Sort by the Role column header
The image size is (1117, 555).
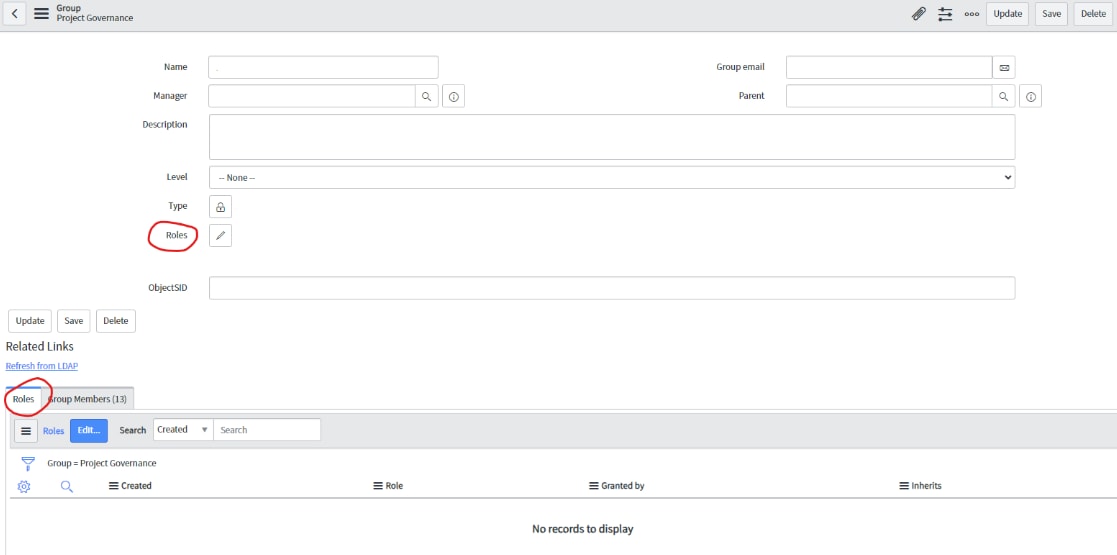pyautogui.click(x=394, y=486)
